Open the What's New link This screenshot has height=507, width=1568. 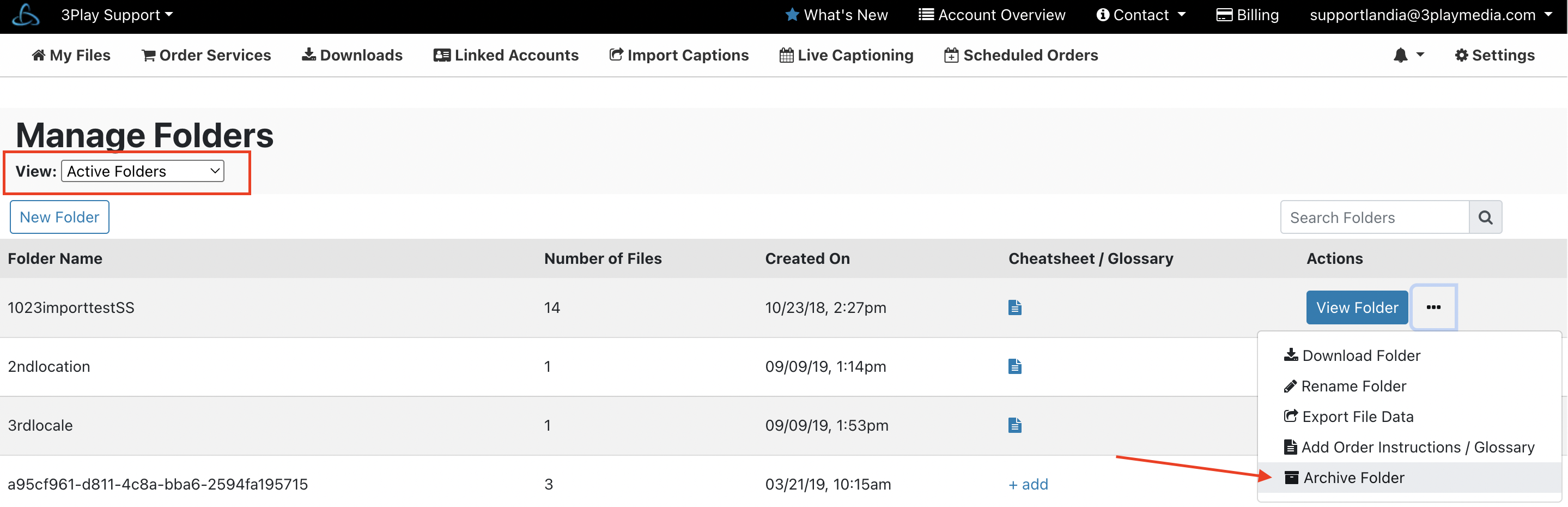point(836,15)
